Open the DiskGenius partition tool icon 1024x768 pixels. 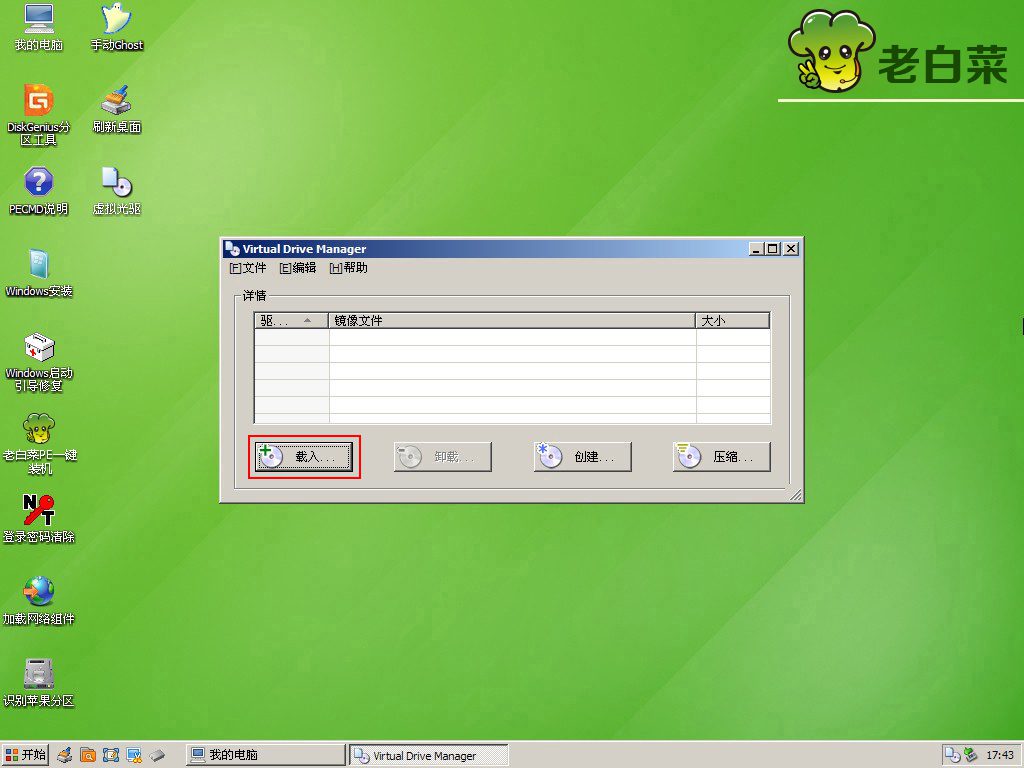pos(38,101)
